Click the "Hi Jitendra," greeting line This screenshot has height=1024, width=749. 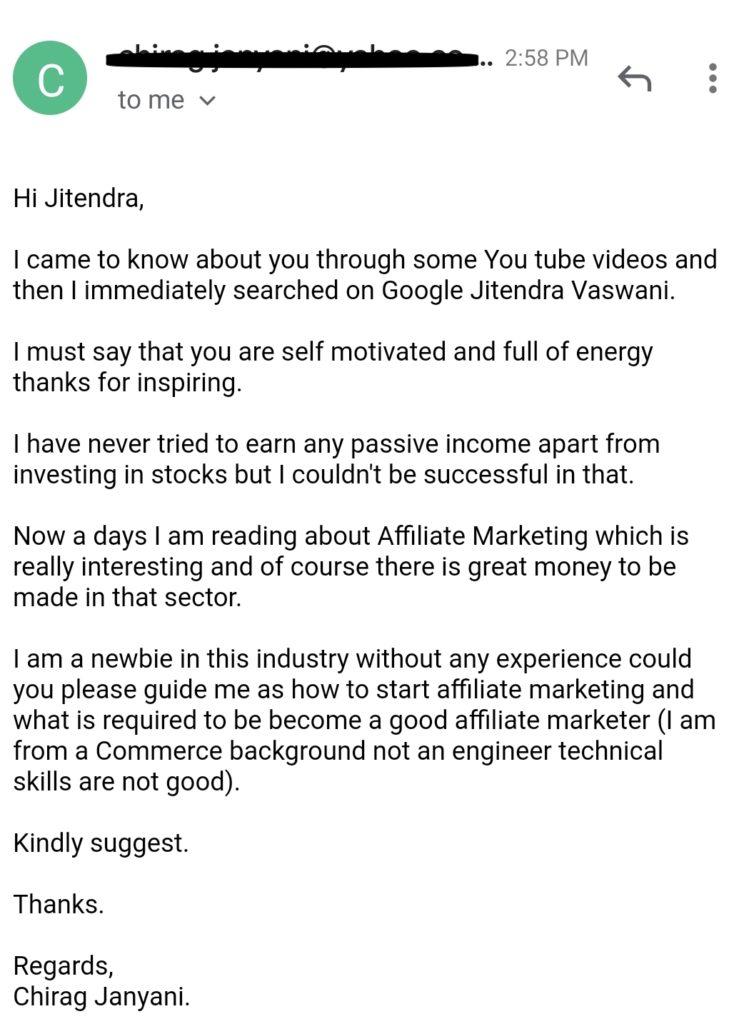tap(78, 198)
